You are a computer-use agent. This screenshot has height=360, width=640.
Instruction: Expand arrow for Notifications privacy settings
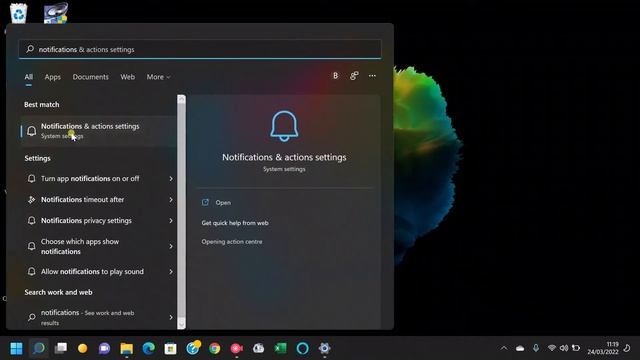171,220
